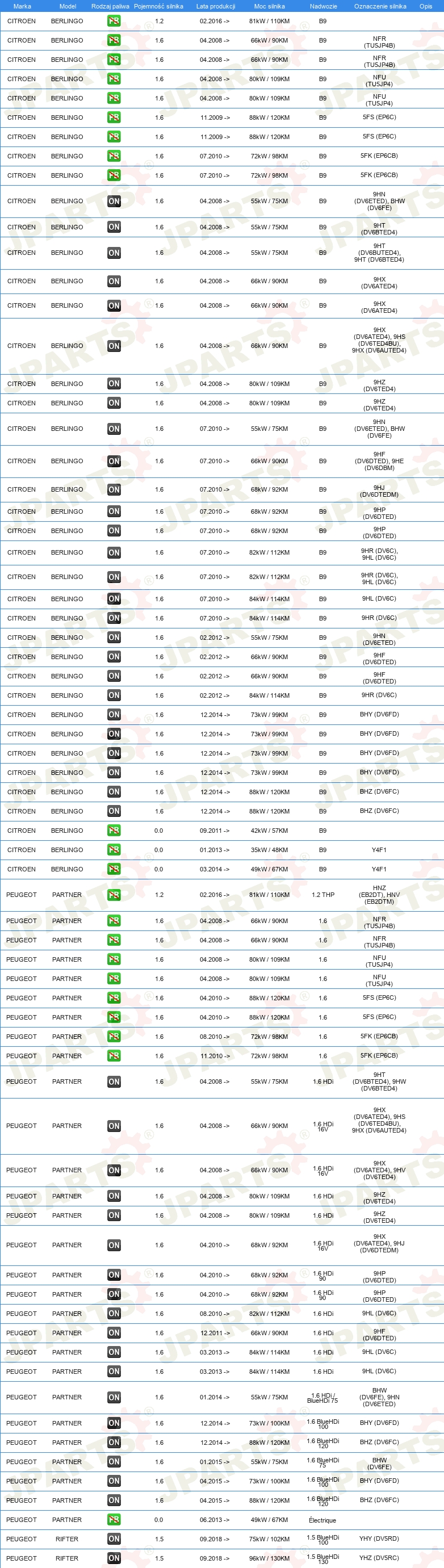Click ON icon in Partner 12.2011 66kW / 90KM row
Screen dimensions: 444x1568
coord(114,1333)
